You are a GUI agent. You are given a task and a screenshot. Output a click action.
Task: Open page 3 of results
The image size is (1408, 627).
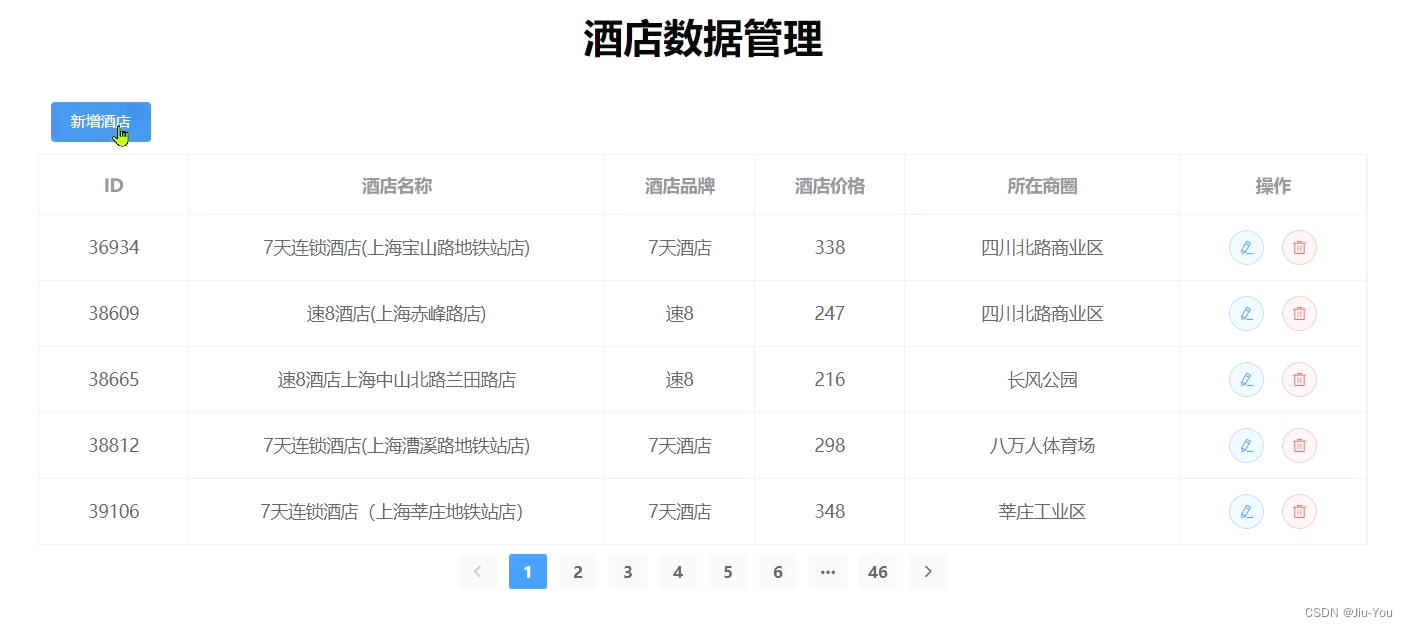pos(627,571)
